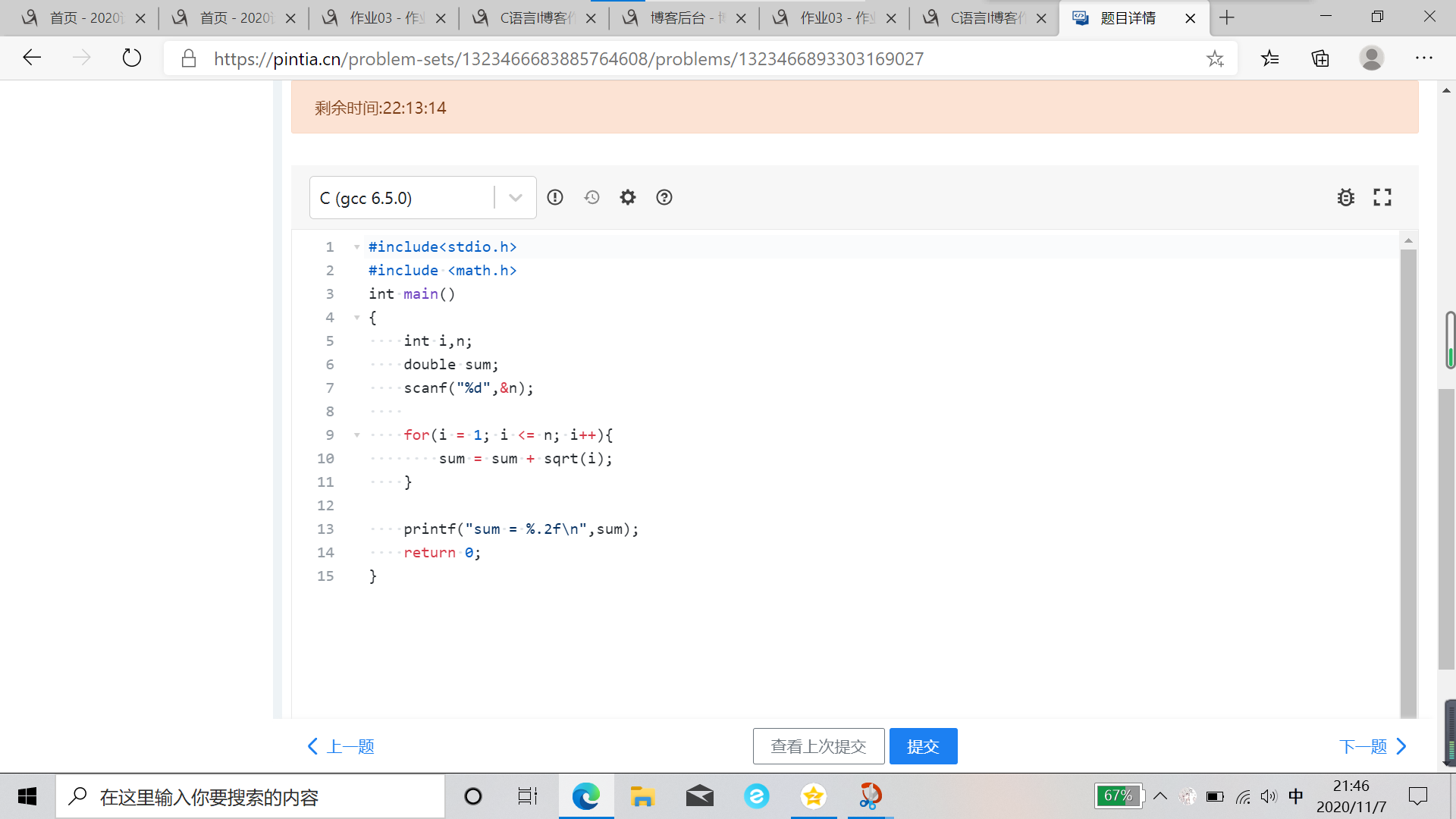
Task: Click the submission history clock icon
Action: [591, 197]
